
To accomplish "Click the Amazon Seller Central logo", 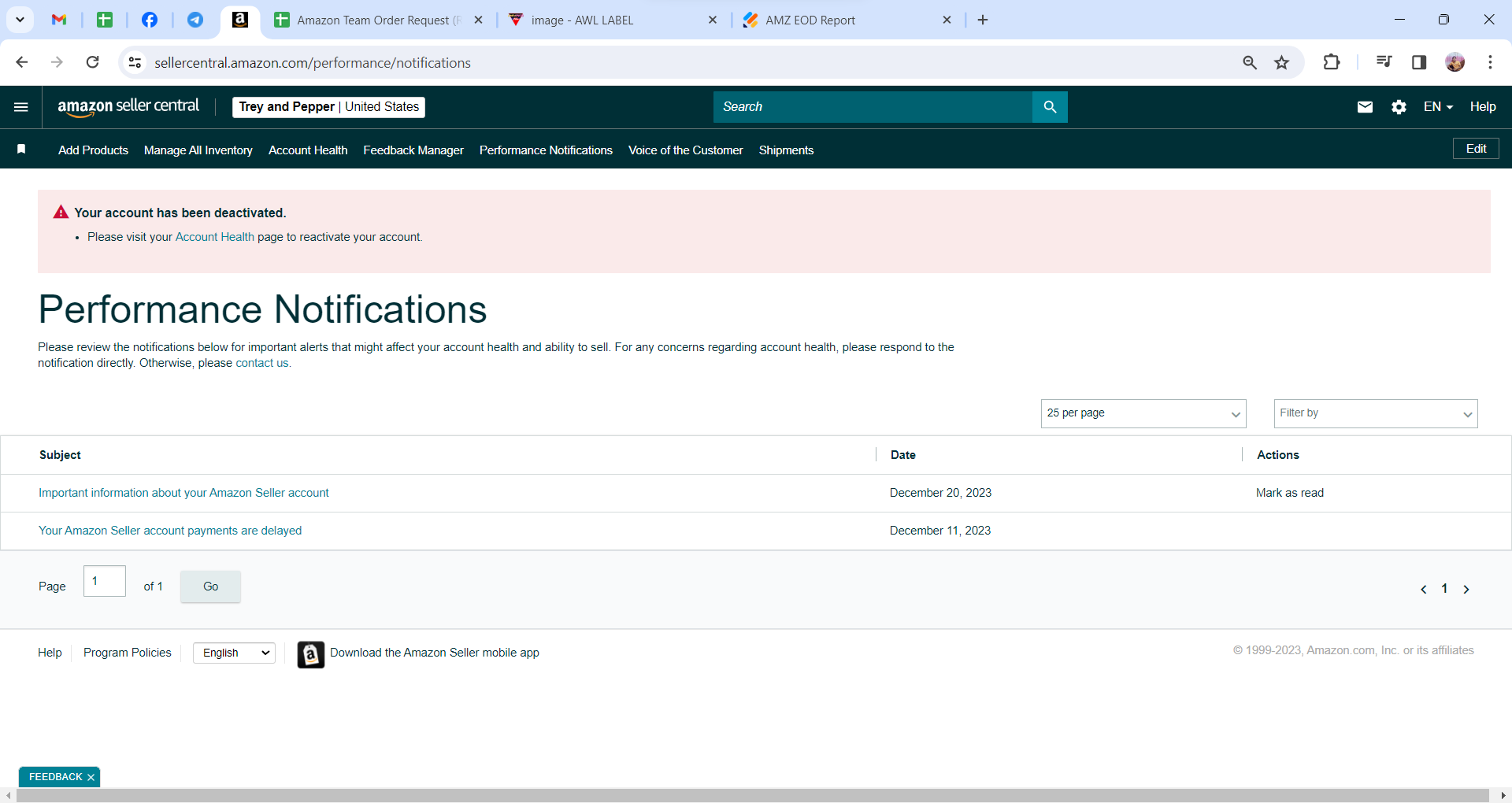I will tap(128, 107).
